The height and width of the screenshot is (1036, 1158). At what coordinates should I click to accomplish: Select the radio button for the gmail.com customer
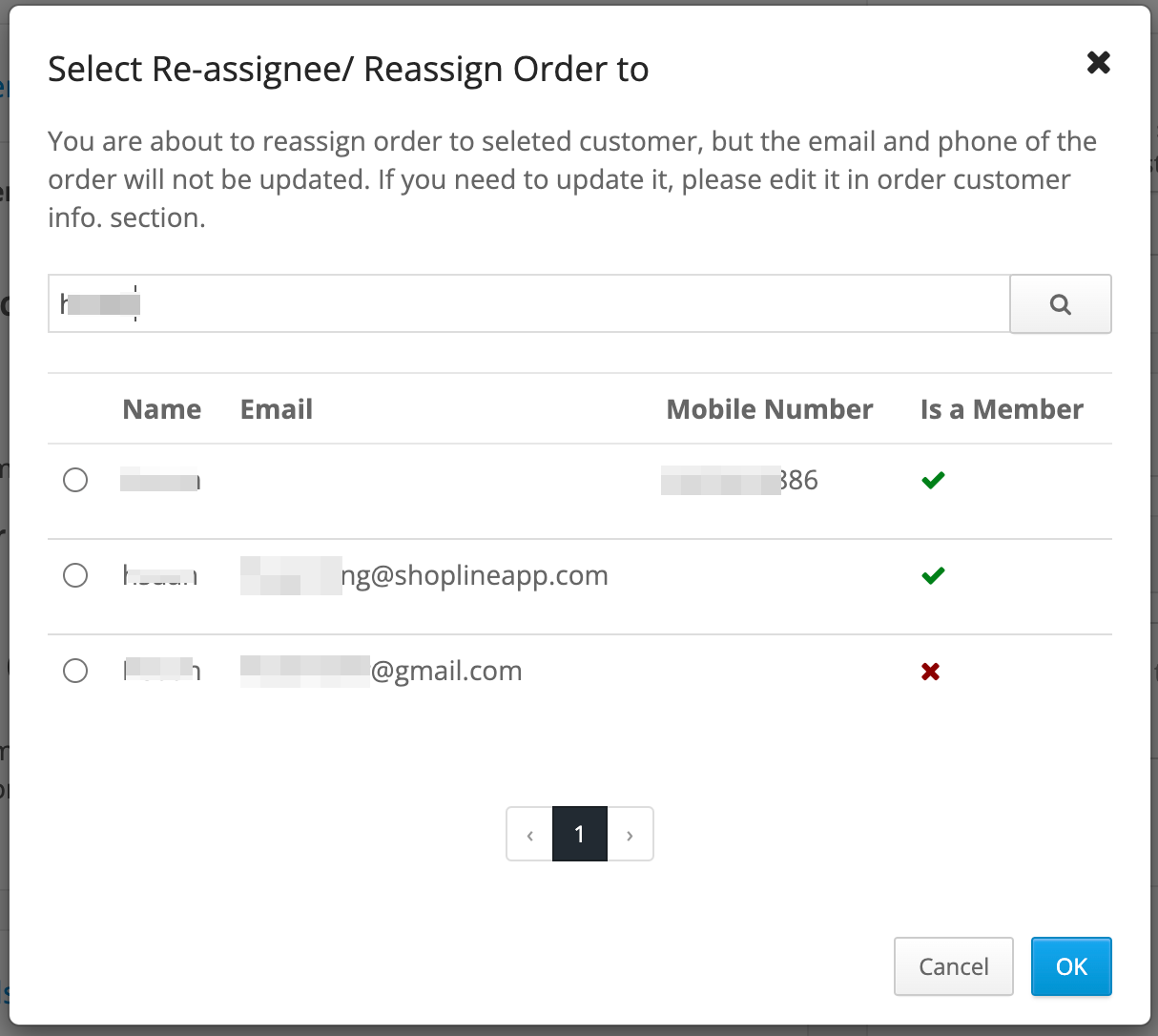75,671
